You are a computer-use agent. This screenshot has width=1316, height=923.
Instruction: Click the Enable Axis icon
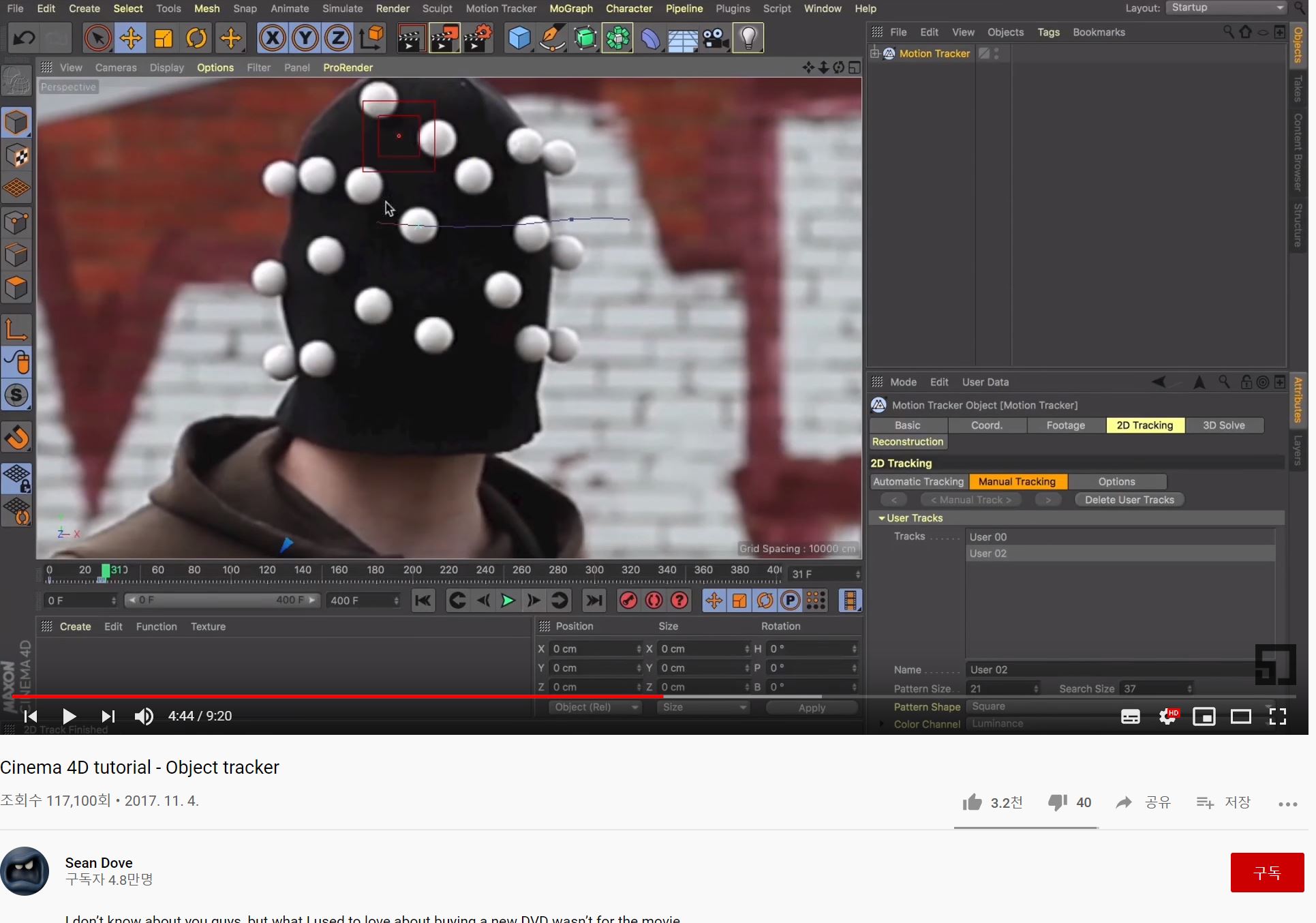(16, 331)
